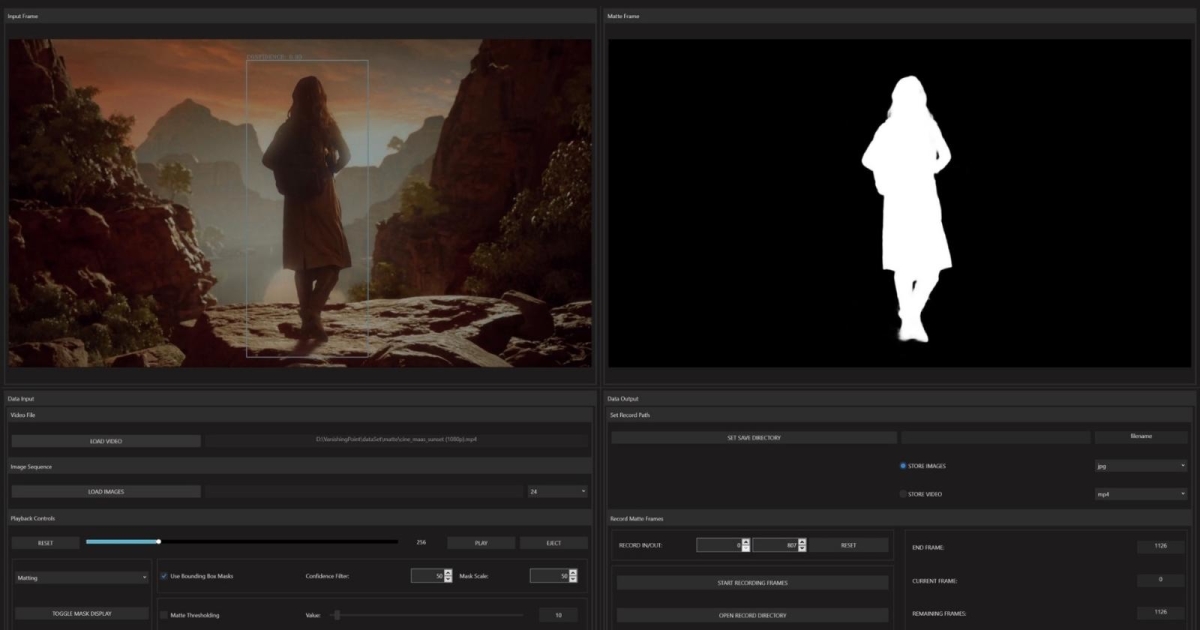The image size is (1200, 630).
Task: Click the Playback Controls section header
Action: coord(300,518)
